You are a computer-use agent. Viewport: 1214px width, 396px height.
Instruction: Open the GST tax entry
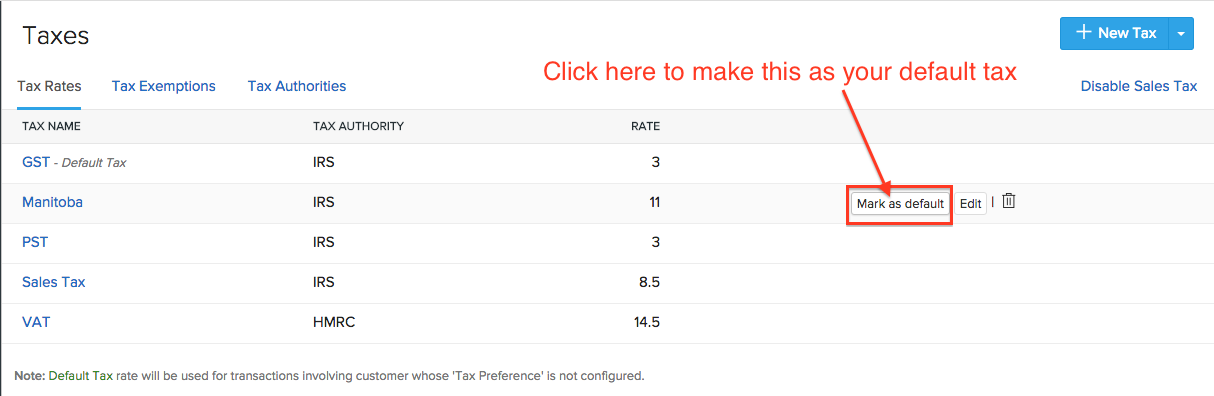click(x=36, y=161)
